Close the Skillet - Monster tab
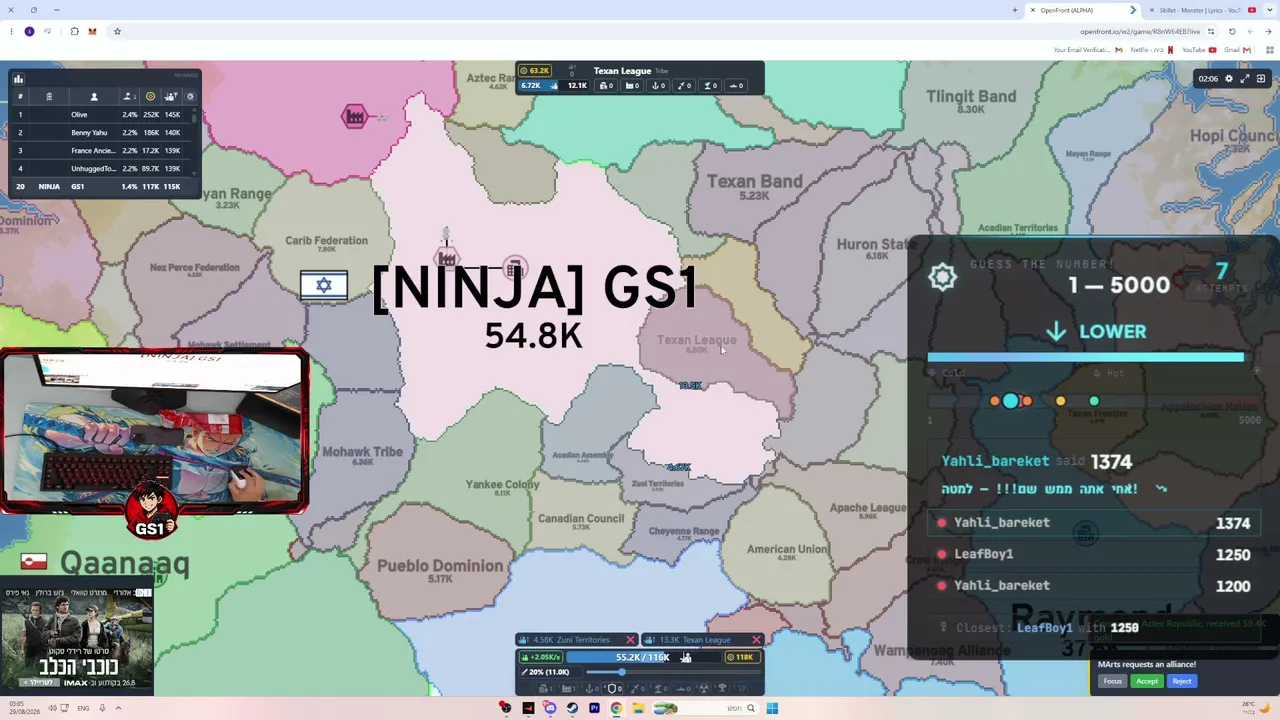Screen dimensions: 1280x720 (1152, 10)
